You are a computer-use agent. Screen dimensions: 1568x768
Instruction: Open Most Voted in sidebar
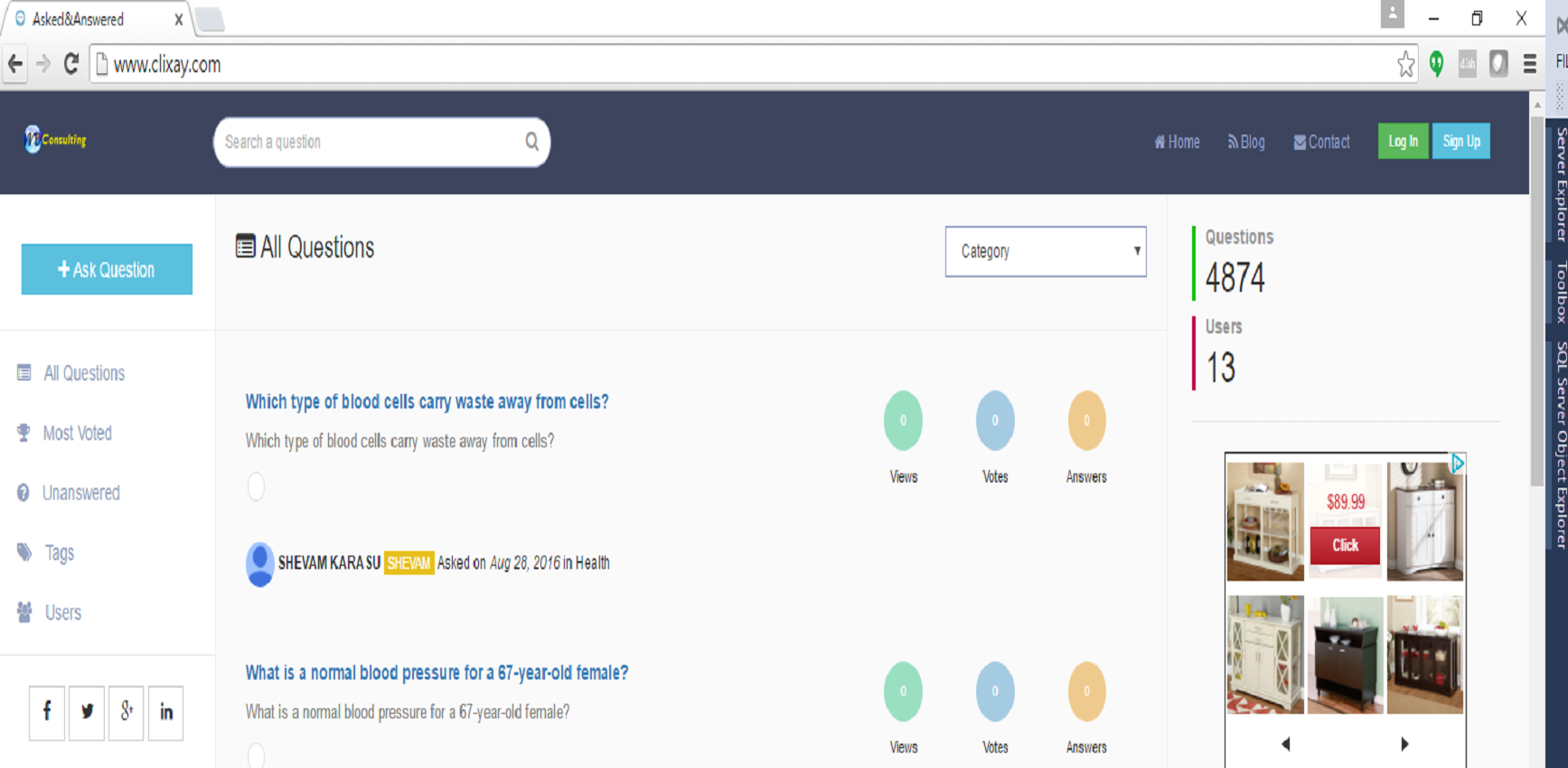click(78, 434)
